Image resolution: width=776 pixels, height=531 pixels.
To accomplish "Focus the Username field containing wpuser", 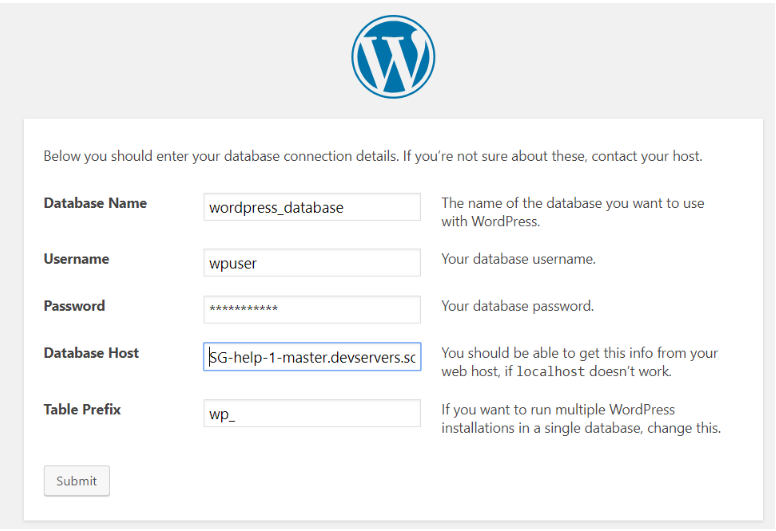I will click(x=312, y=263).
